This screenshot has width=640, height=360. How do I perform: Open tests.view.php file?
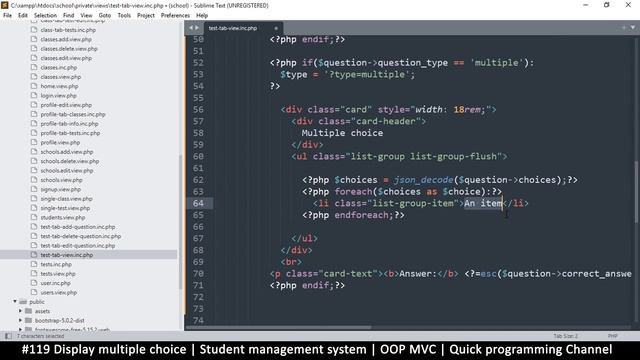pos(58,274)
